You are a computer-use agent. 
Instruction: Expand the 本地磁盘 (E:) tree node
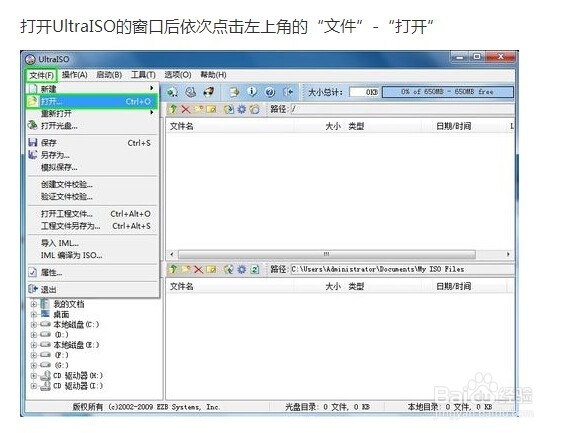tap(34, 345)
